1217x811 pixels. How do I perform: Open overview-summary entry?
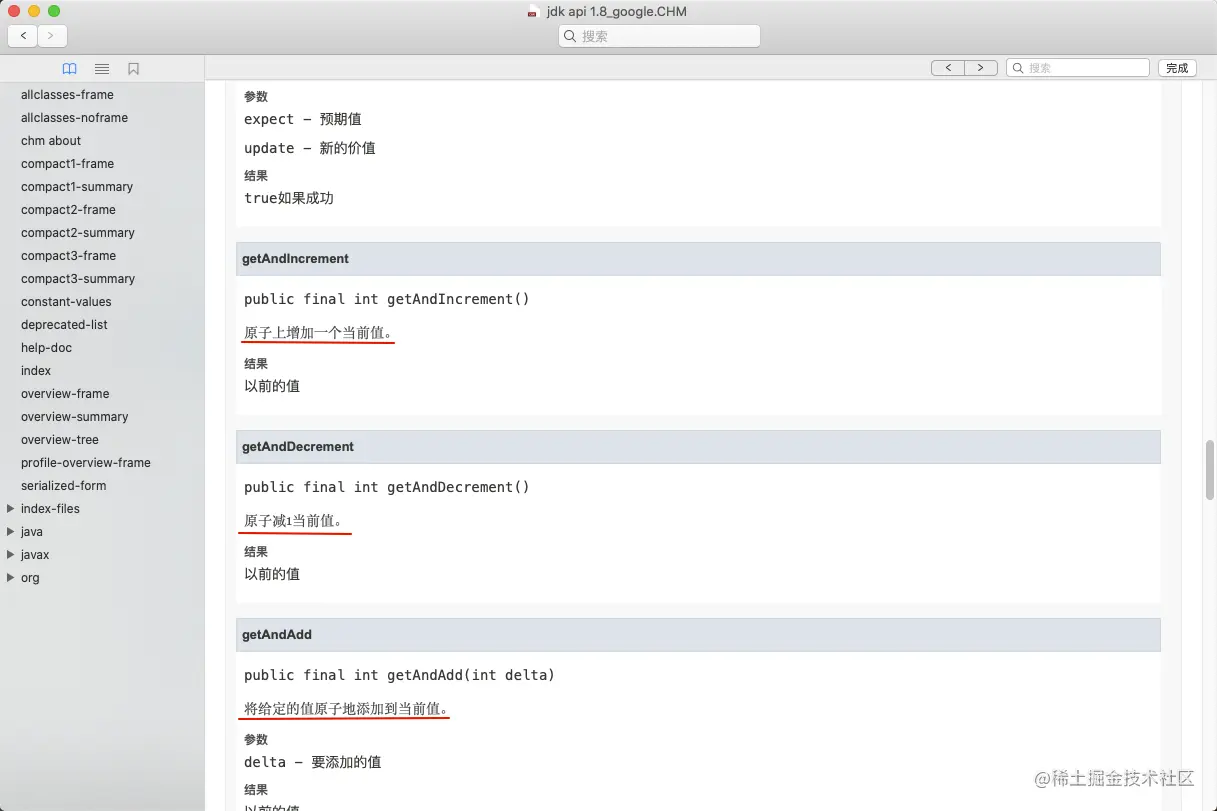tap(75, 417)
